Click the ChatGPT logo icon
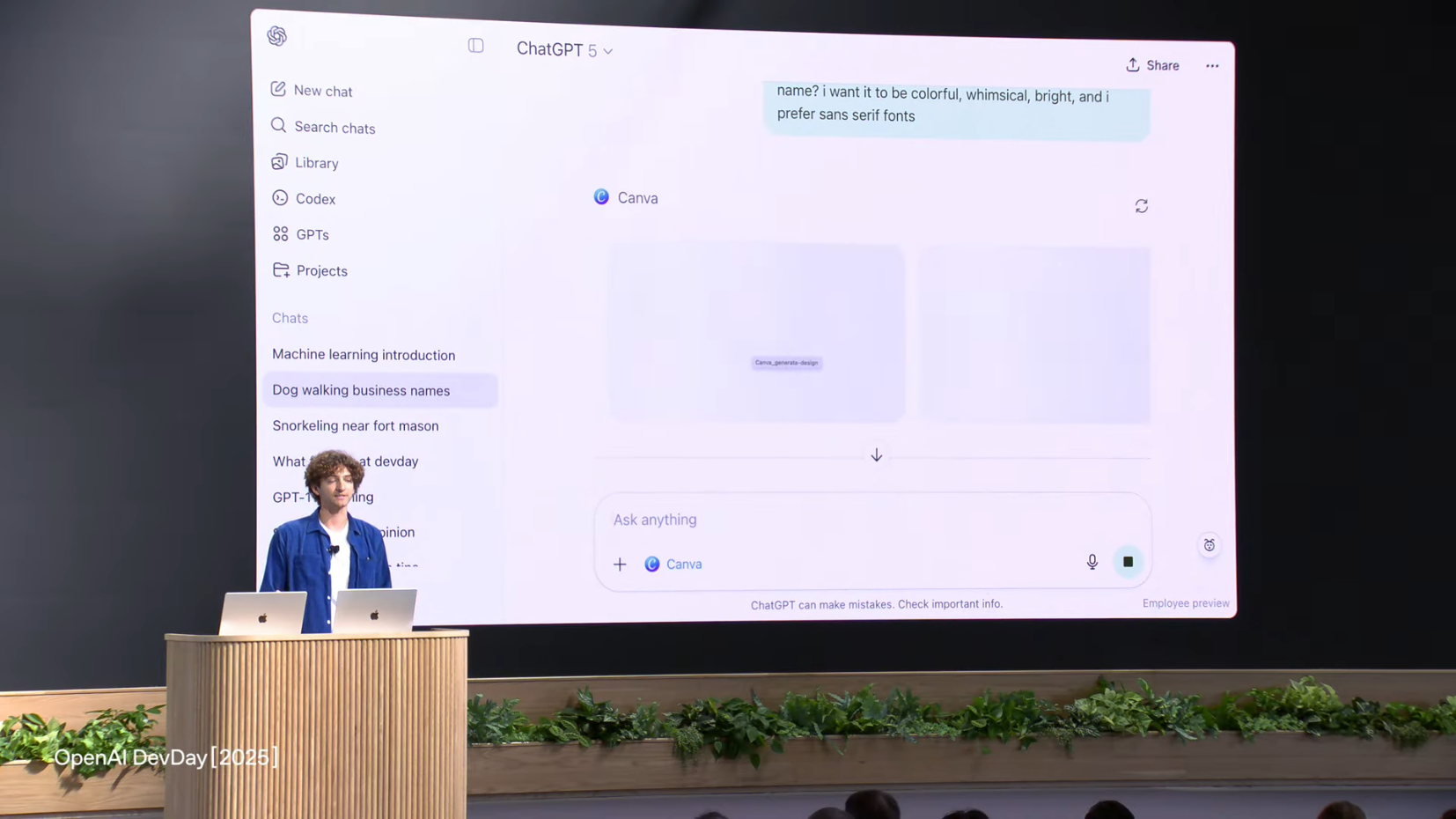1456x819 pixels. click(x=277, y=36)
